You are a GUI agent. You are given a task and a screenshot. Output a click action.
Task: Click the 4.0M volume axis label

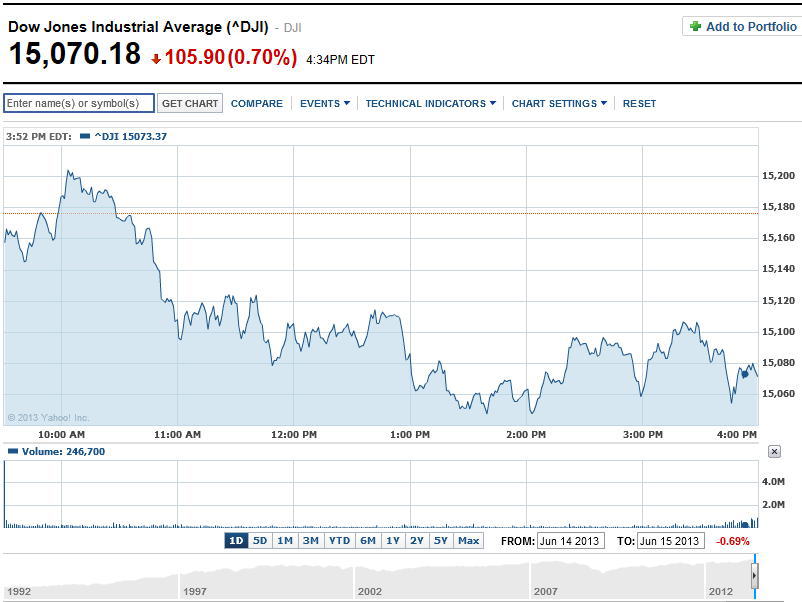773,481
